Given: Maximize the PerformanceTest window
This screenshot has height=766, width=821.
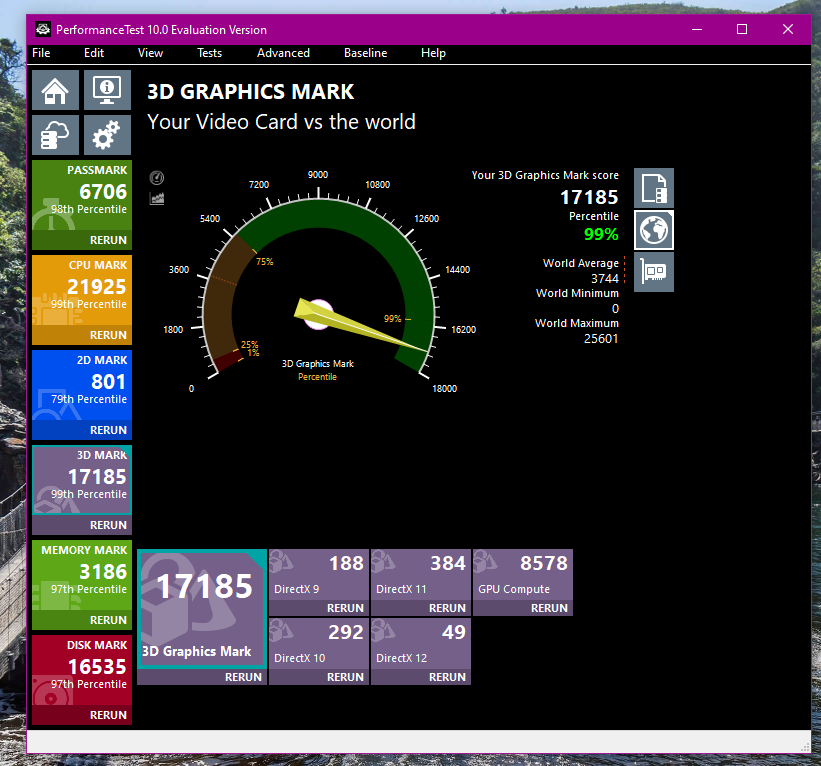Looking at the screenshot, I should click(x=742, y=29).
